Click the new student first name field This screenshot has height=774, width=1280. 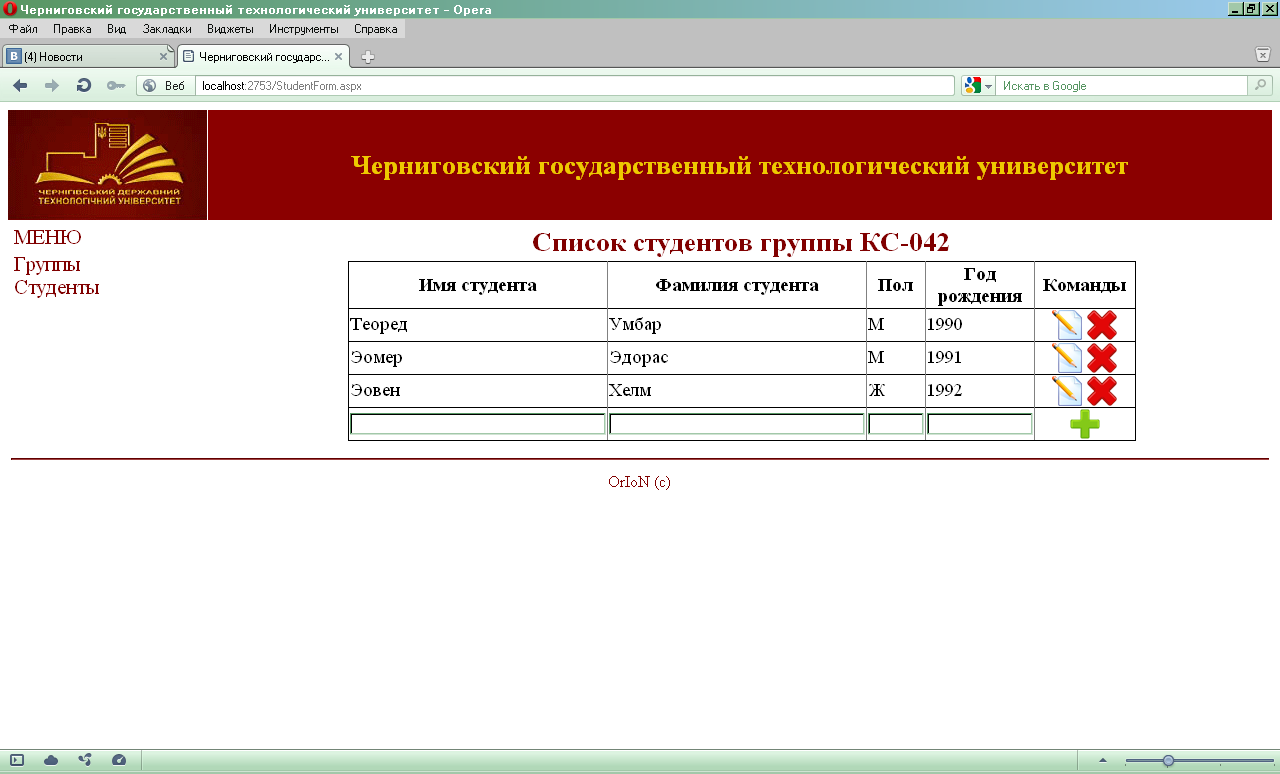click(478, 424)
